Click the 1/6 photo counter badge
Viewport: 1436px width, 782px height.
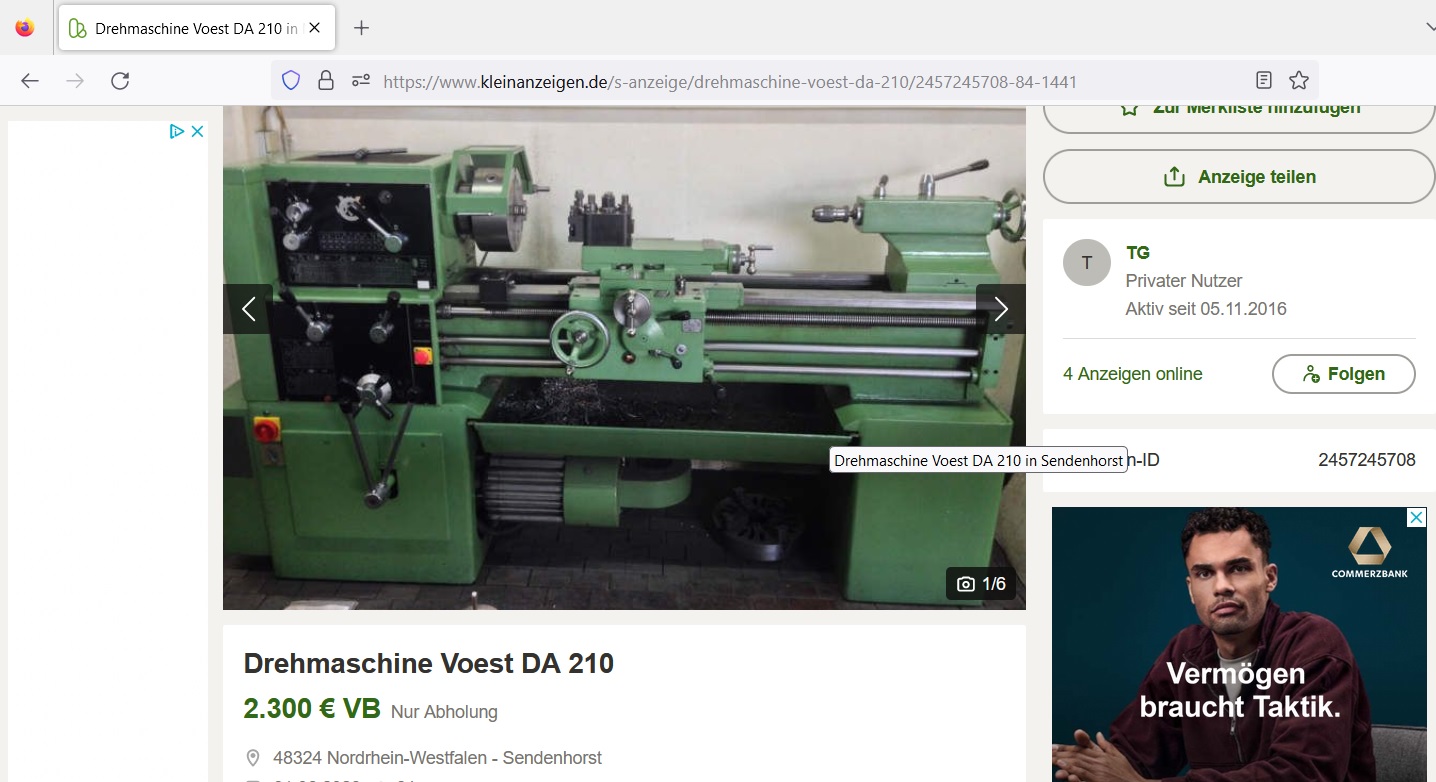981,584
